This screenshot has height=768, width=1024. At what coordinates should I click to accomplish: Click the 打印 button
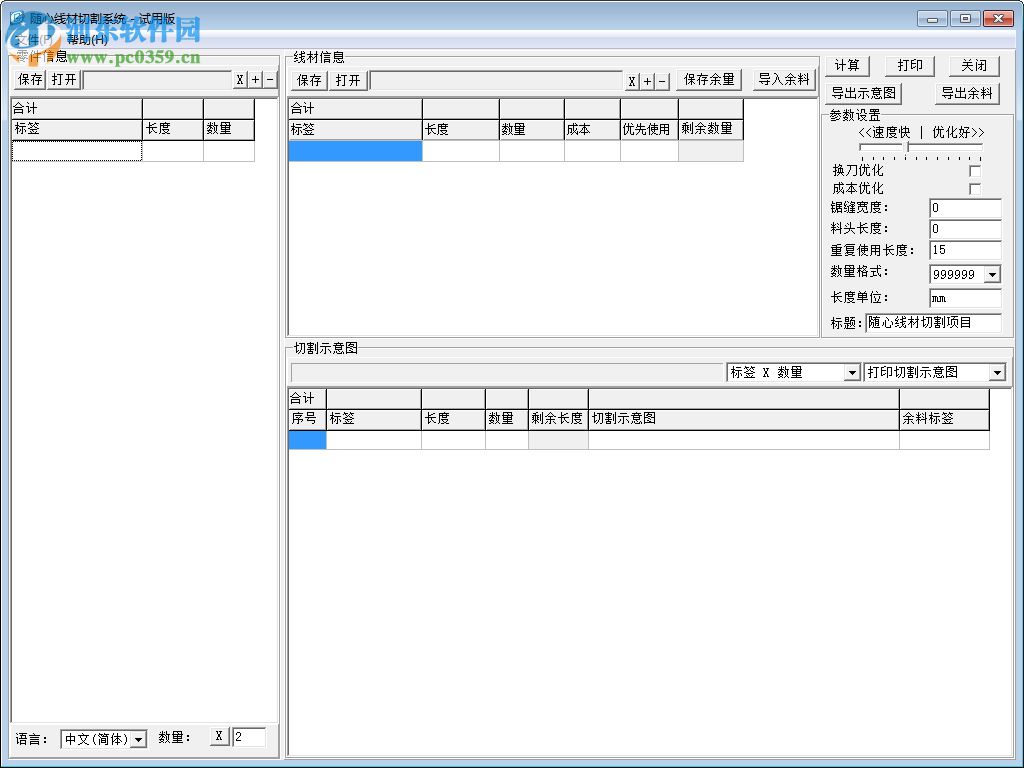click(x=910, y=65)
